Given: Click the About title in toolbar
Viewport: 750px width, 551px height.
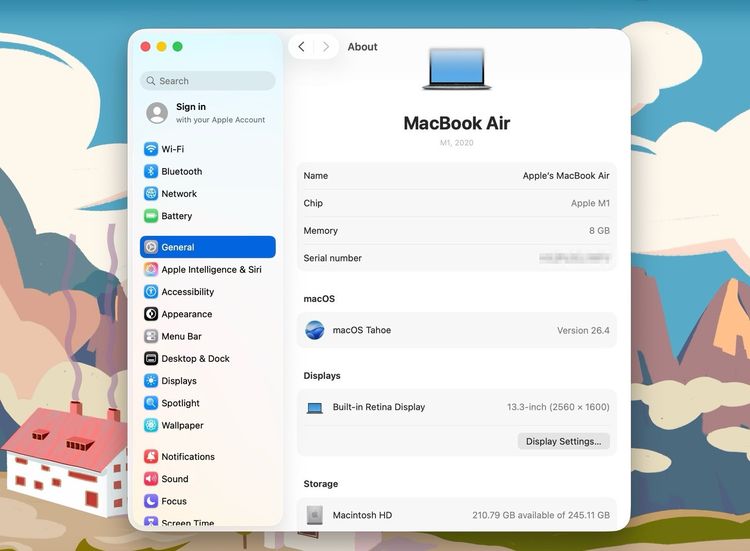Looking at the screenshot, I should (363, 47).
